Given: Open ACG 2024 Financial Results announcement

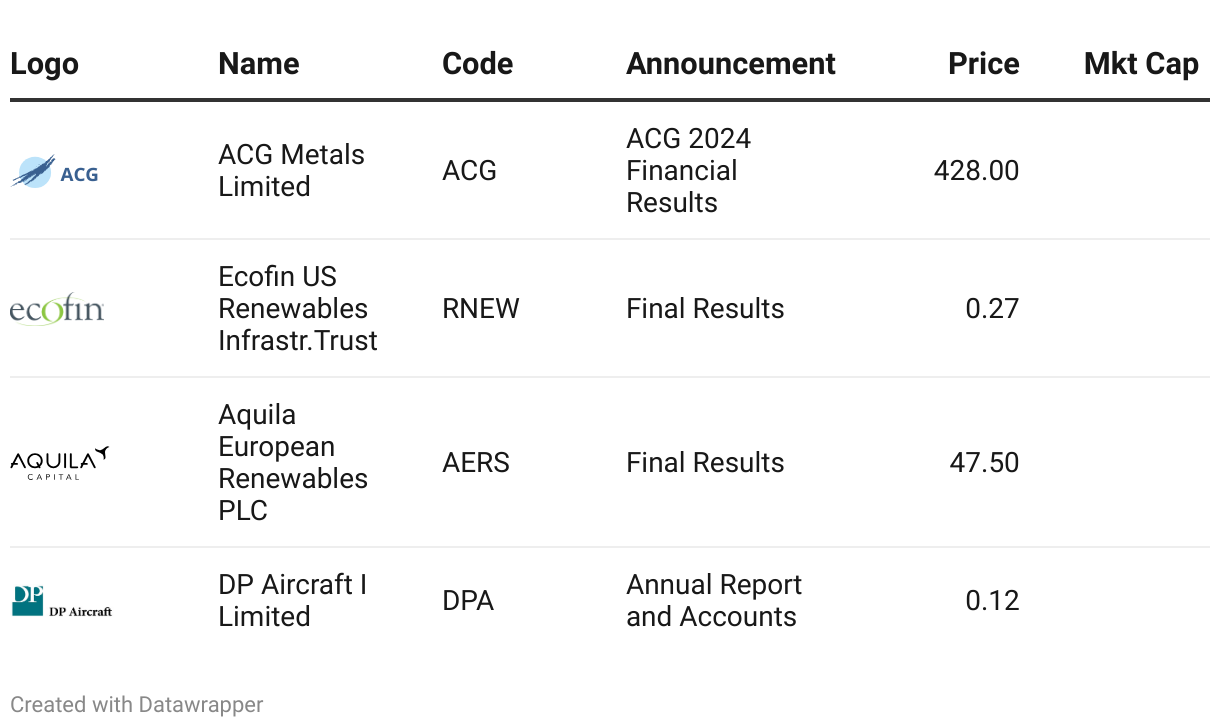Looking at the screenshot, I should click(688, 171).
